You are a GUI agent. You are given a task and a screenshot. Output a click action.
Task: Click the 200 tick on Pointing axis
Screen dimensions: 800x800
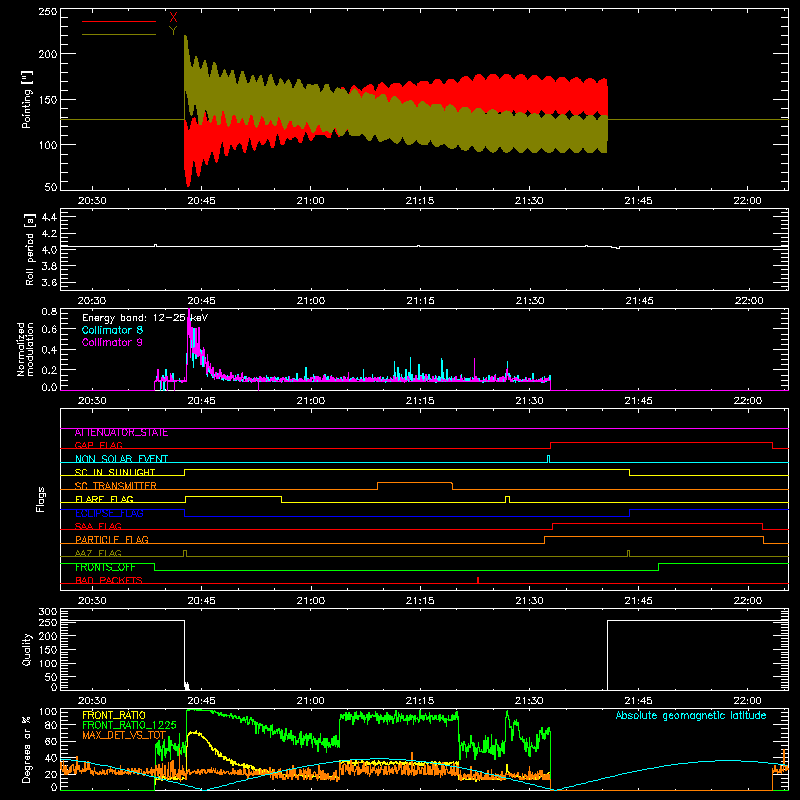click(x=48, y=54)
